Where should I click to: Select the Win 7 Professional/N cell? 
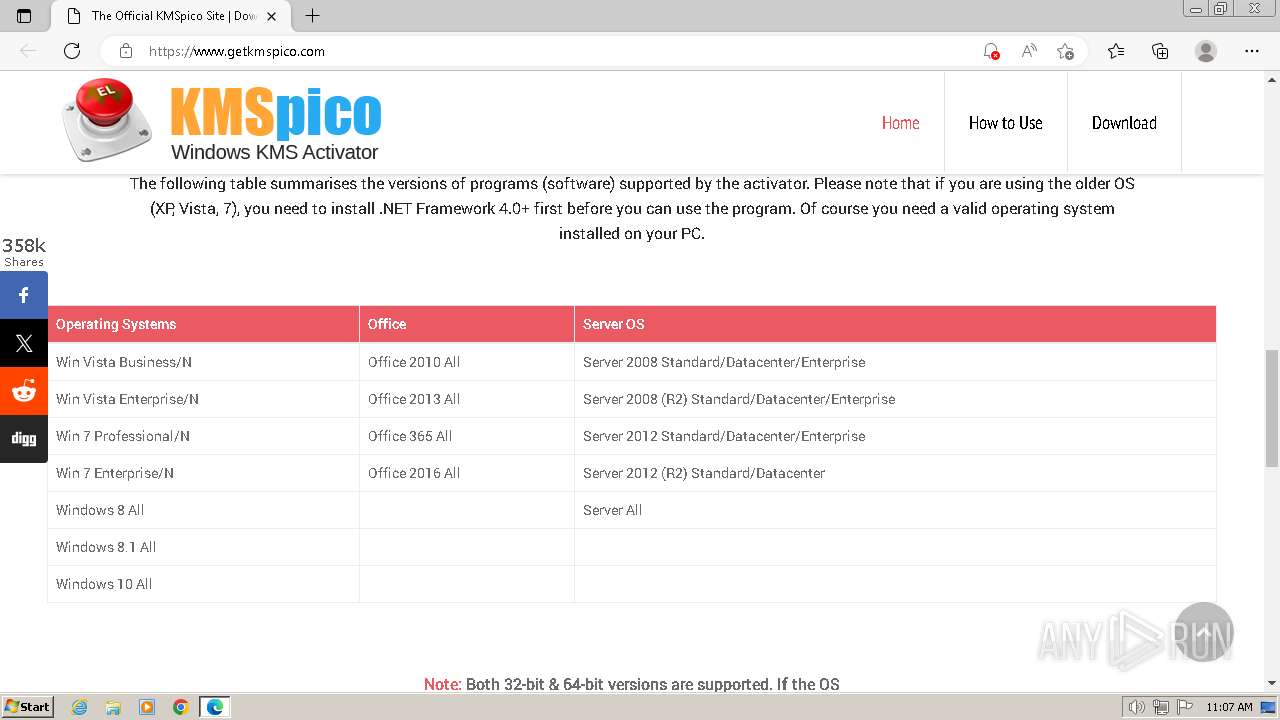pyautogui.click(x=204, y=436)
